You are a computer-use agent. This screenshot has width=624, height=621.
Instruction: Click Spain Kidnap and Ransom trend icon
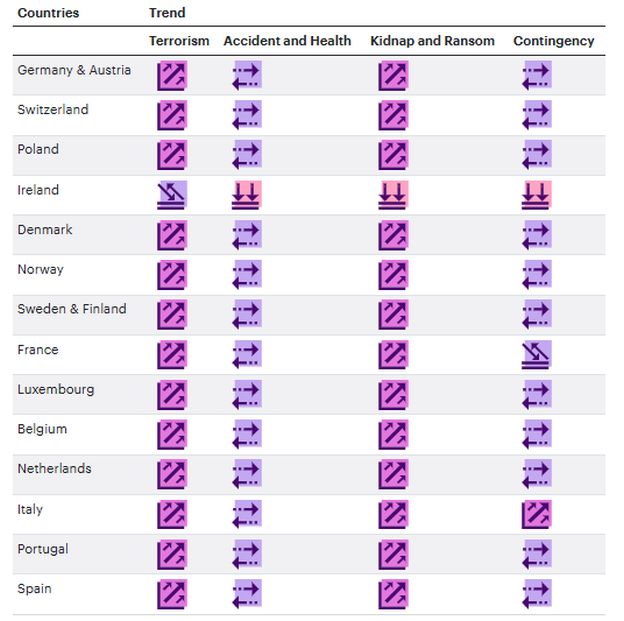point(393,594)
